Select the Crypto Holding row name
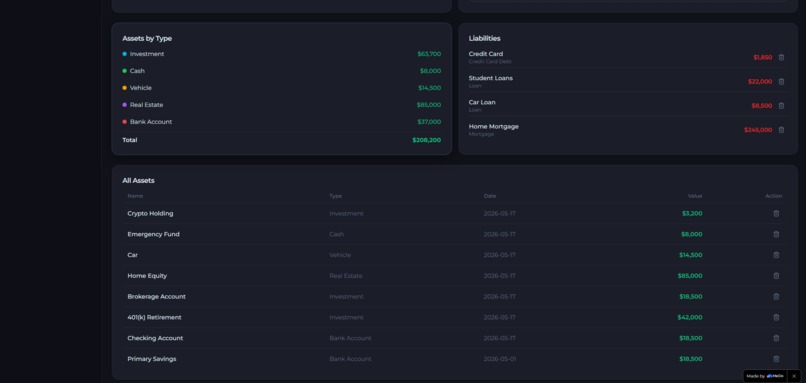Viewport: 806px width, 383px height. tap(150, 213)
